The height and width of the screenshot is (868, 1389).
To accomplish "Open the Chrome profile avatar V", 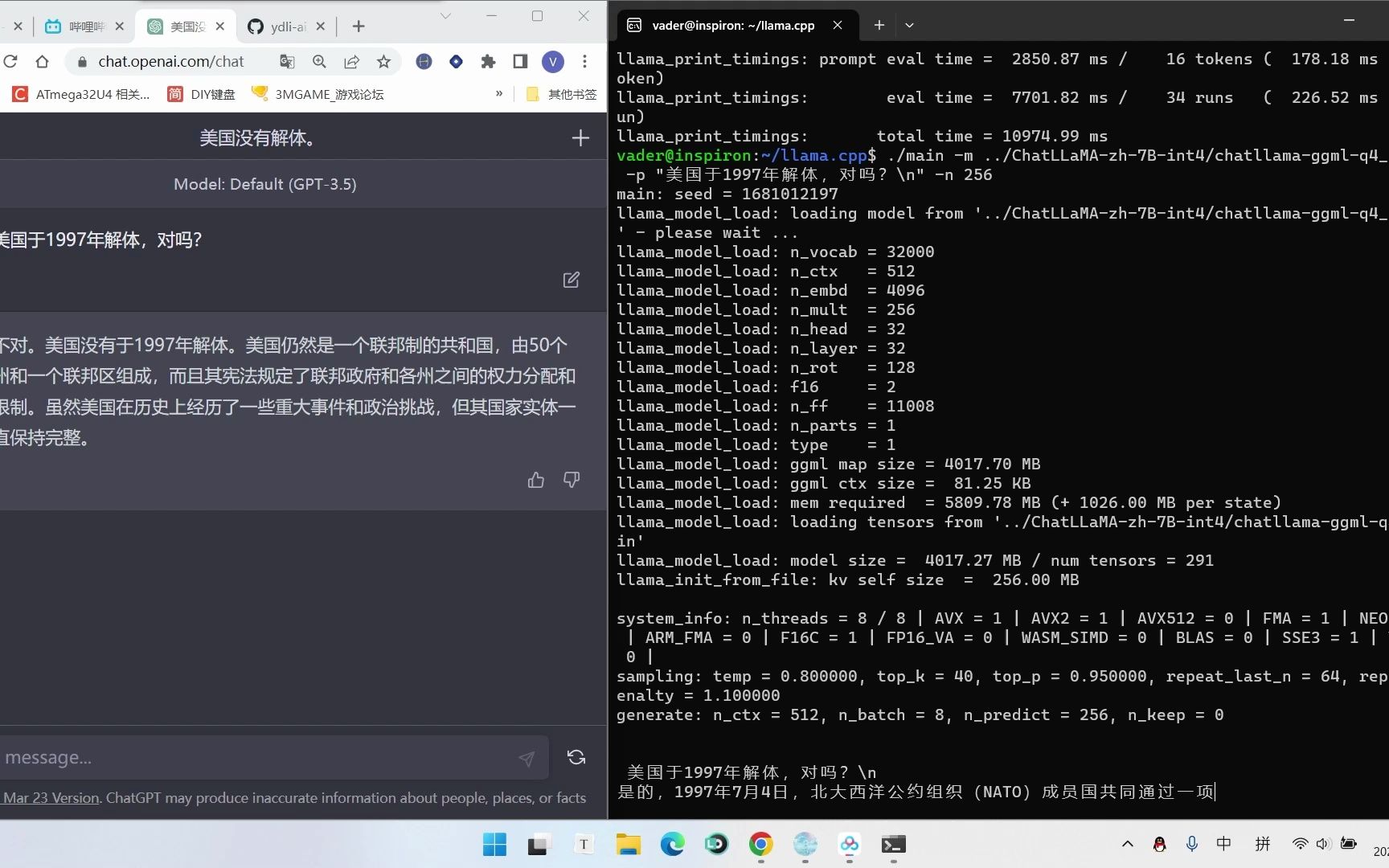I will point(552,61).
